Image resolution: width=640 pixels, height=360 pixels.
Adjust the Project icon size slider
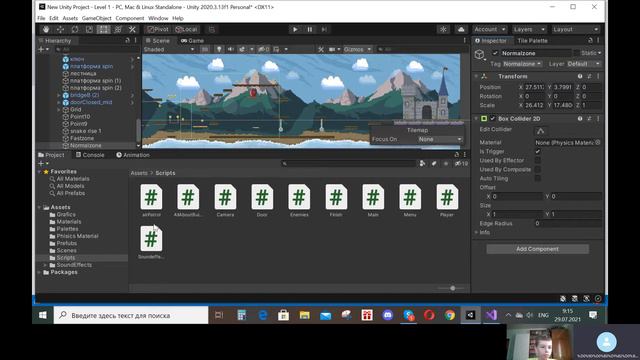[x=452, y=288]
